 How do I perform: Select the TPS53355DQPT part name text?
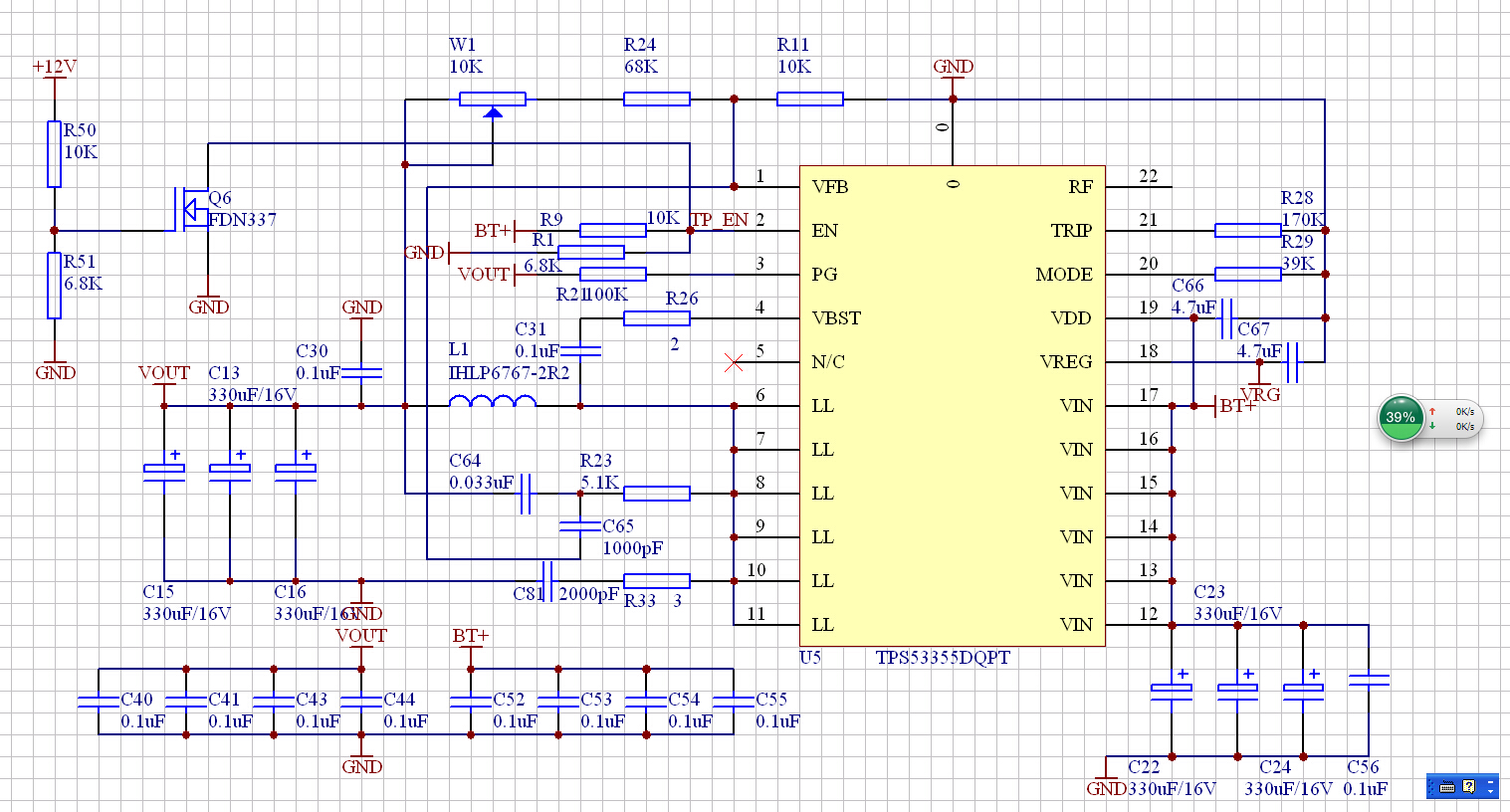[943, 658]
